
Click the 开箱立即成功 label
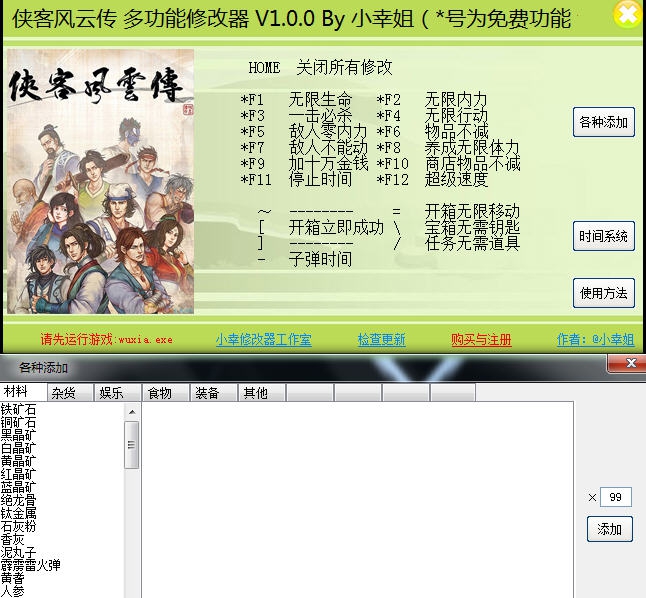tap(336, 227)
